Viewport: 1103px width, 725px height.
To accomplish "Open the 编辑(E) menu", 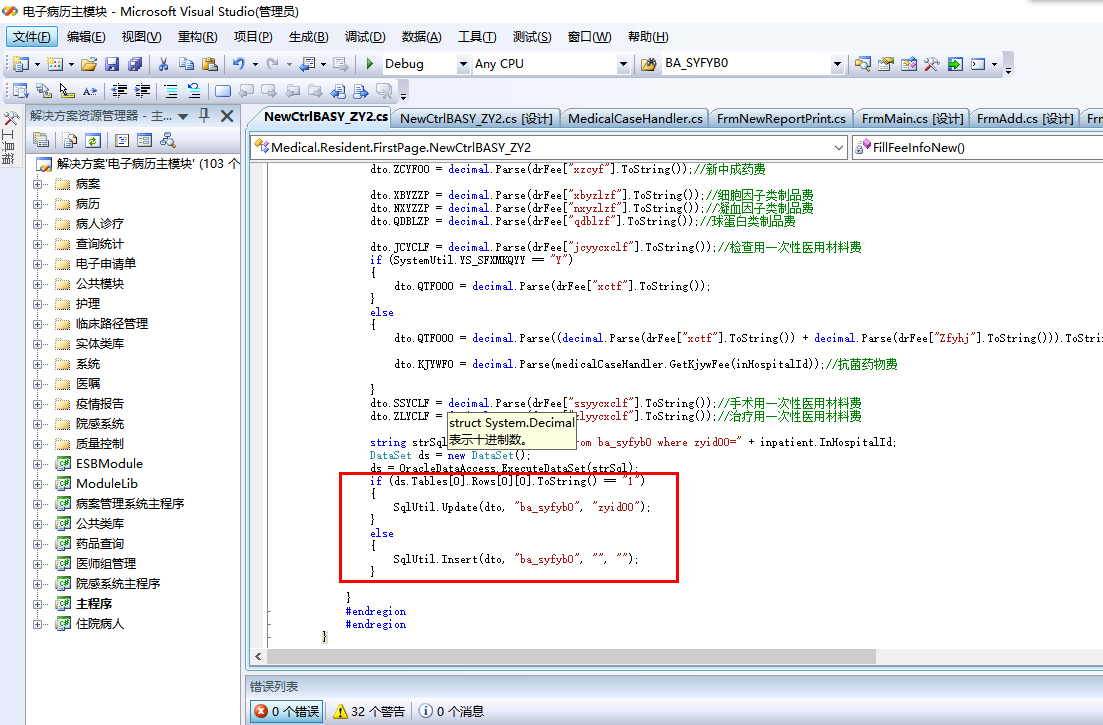I will coord(86,37).
